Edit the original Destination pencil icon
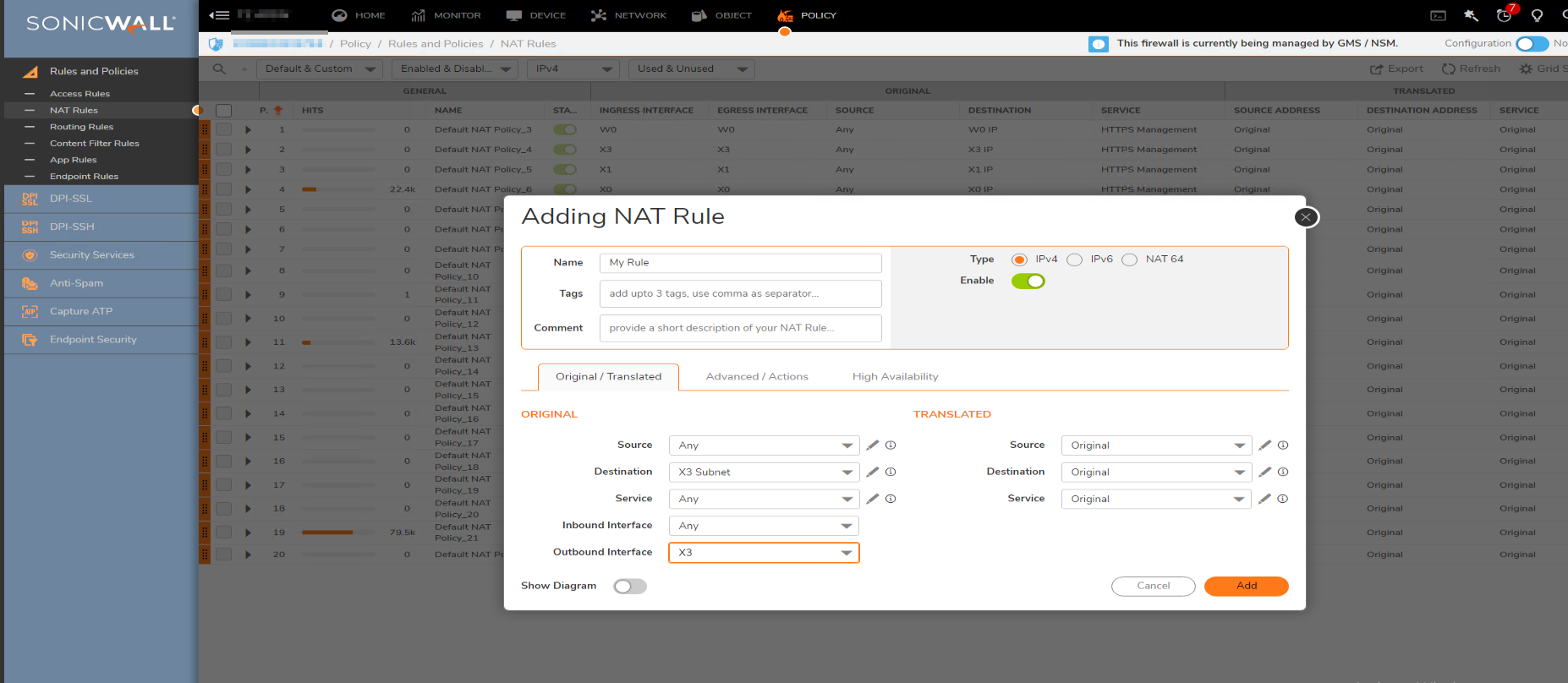The height and width of the screenshot is (683, 1568). click(x=873, y=472)
